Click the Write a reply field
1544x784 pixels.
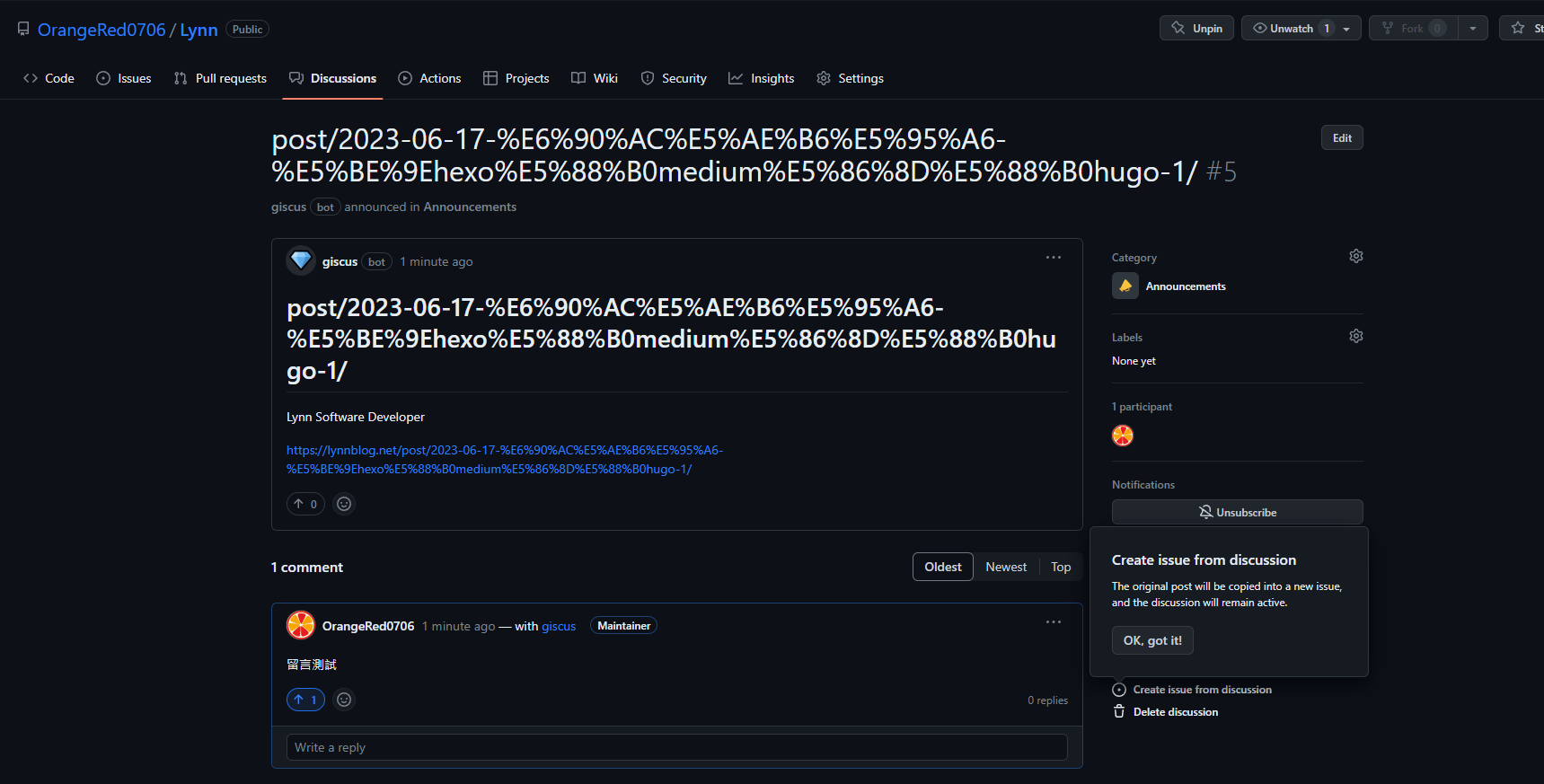pyautogui.click(x=676, y=748)
